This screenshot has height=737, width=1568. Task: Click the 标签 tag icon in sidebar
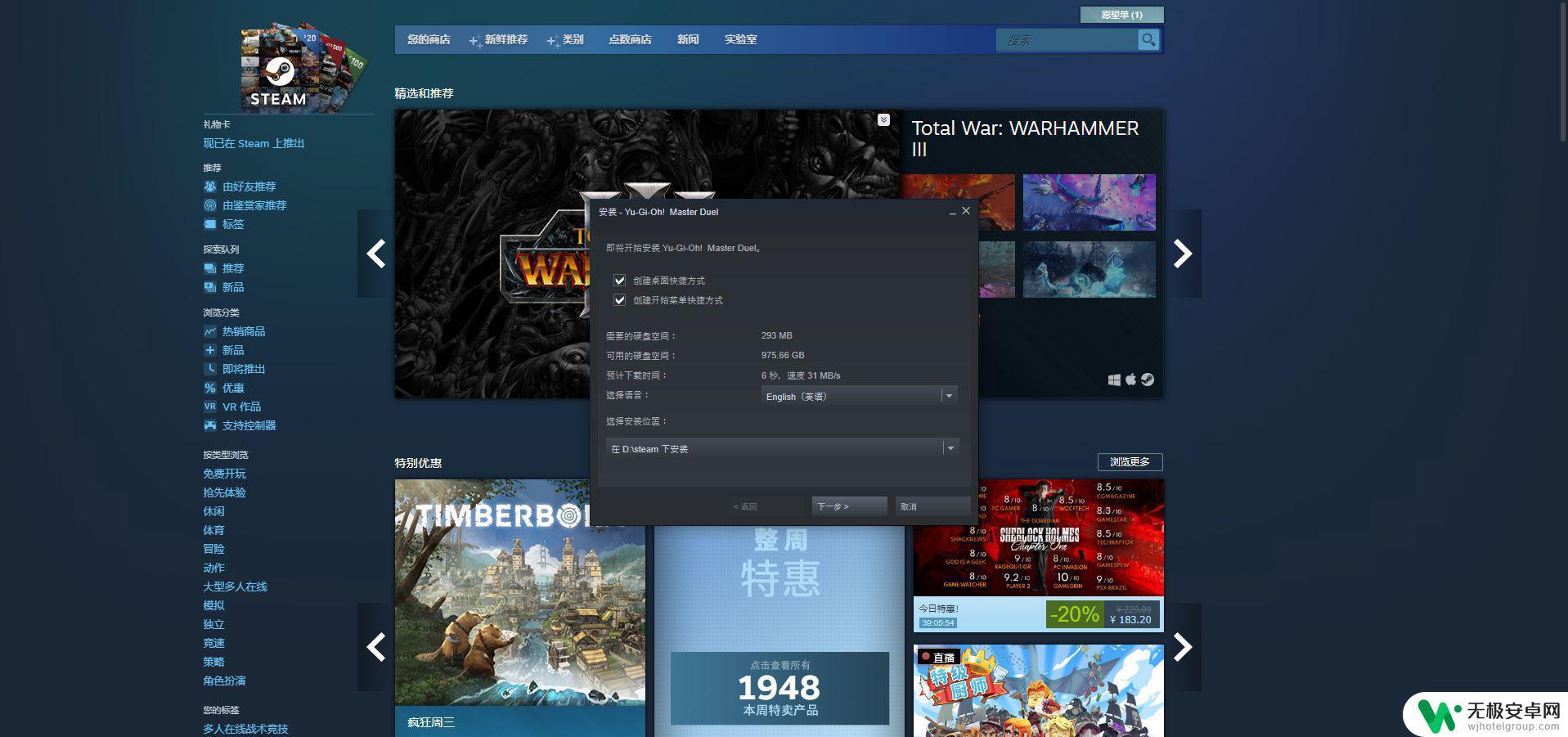point(210,224)
